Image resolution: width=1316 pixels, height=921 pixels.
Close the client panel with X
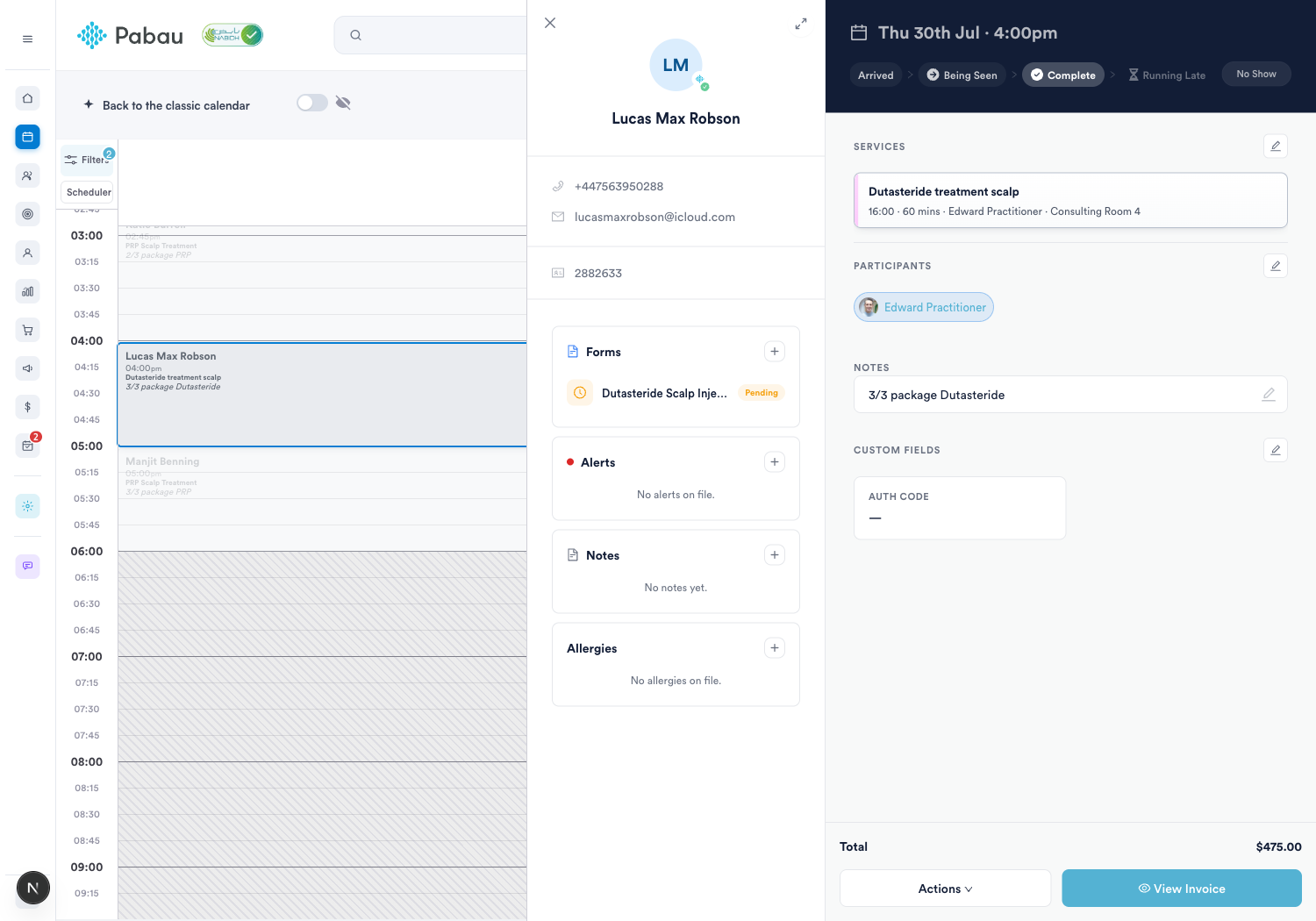[550, 23]
